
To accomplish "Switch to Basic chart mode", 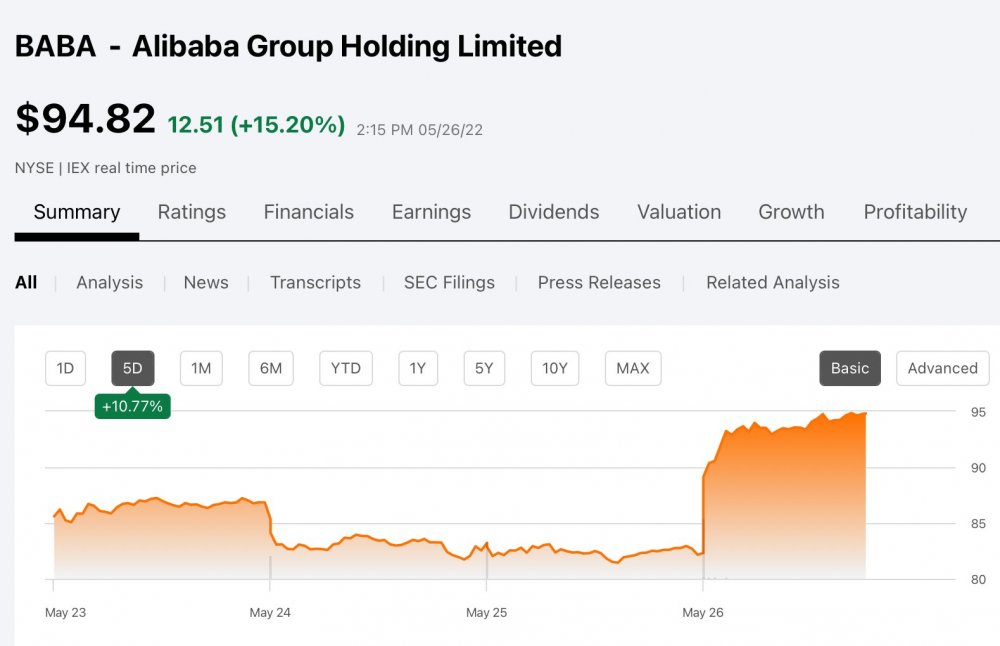I will [850, 368].
